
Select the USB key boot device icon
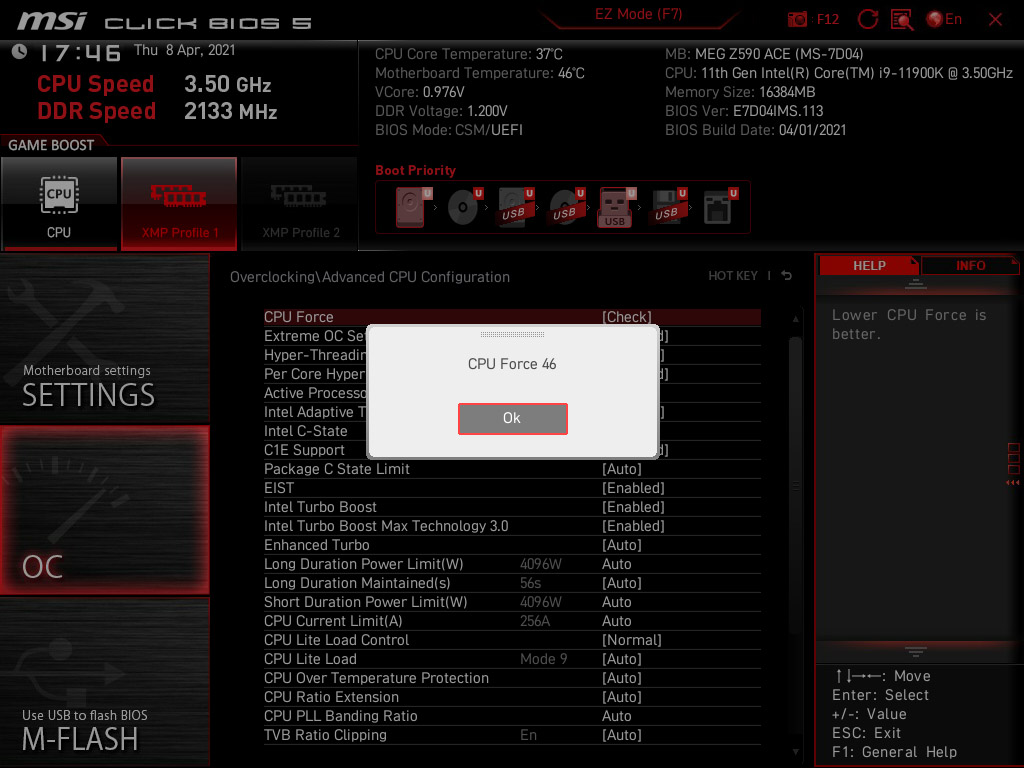[616, 208]
